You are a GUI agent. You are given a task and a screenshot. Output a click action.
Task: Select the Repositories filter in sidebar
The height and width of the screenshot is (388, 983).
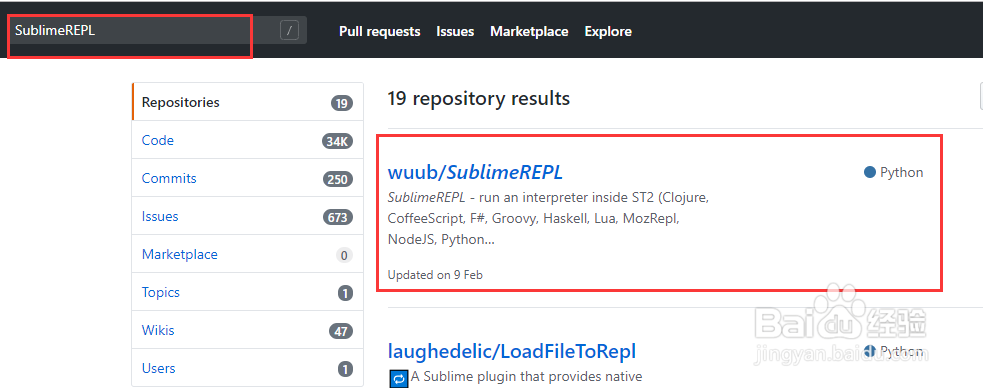248,102
